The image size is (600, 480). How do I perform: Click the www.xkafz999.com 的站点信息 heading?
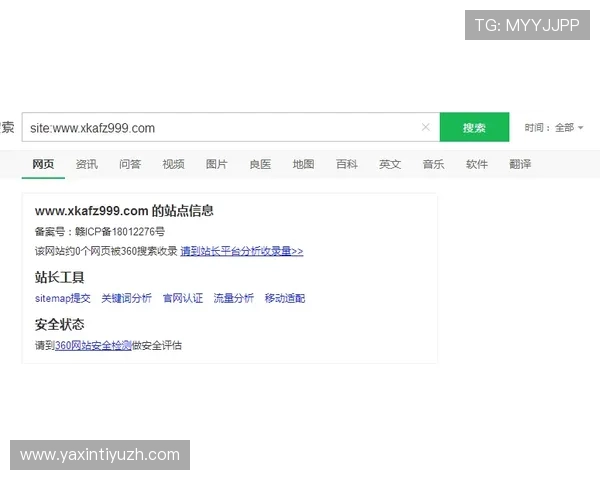pyautogui.click(x=124, y=211)
